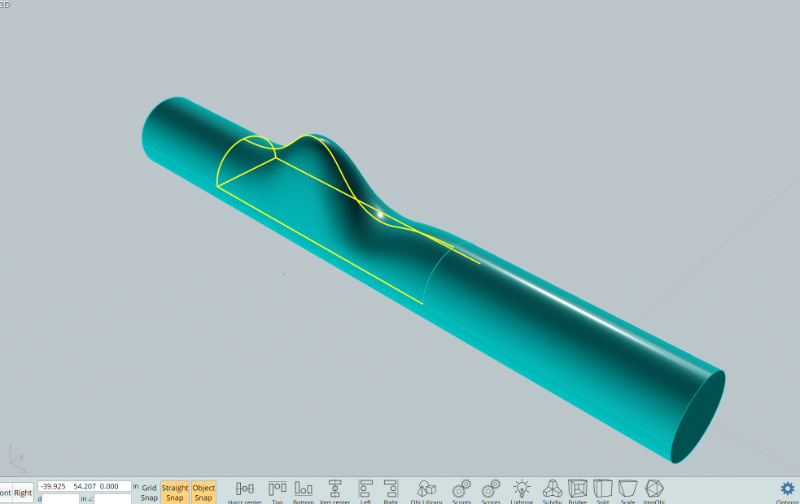
Task: Open the Scripts icon beside Lighting
Action: coord(491,490)
